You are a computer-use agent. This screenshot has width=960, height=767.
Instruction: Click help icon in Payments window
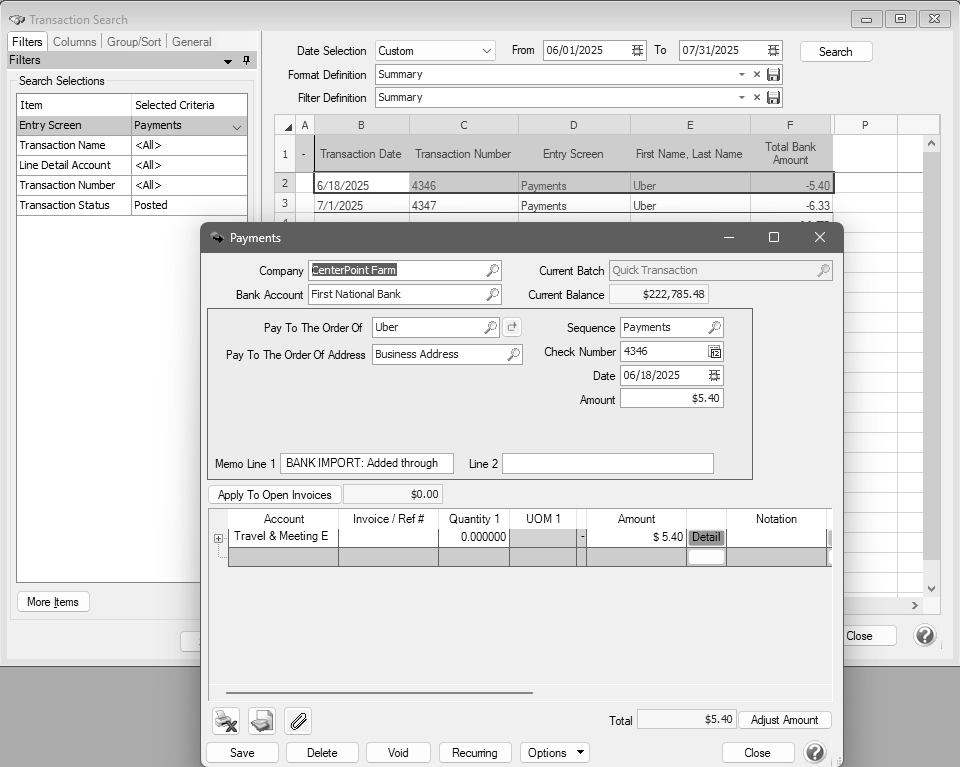[x=815, y=752]
